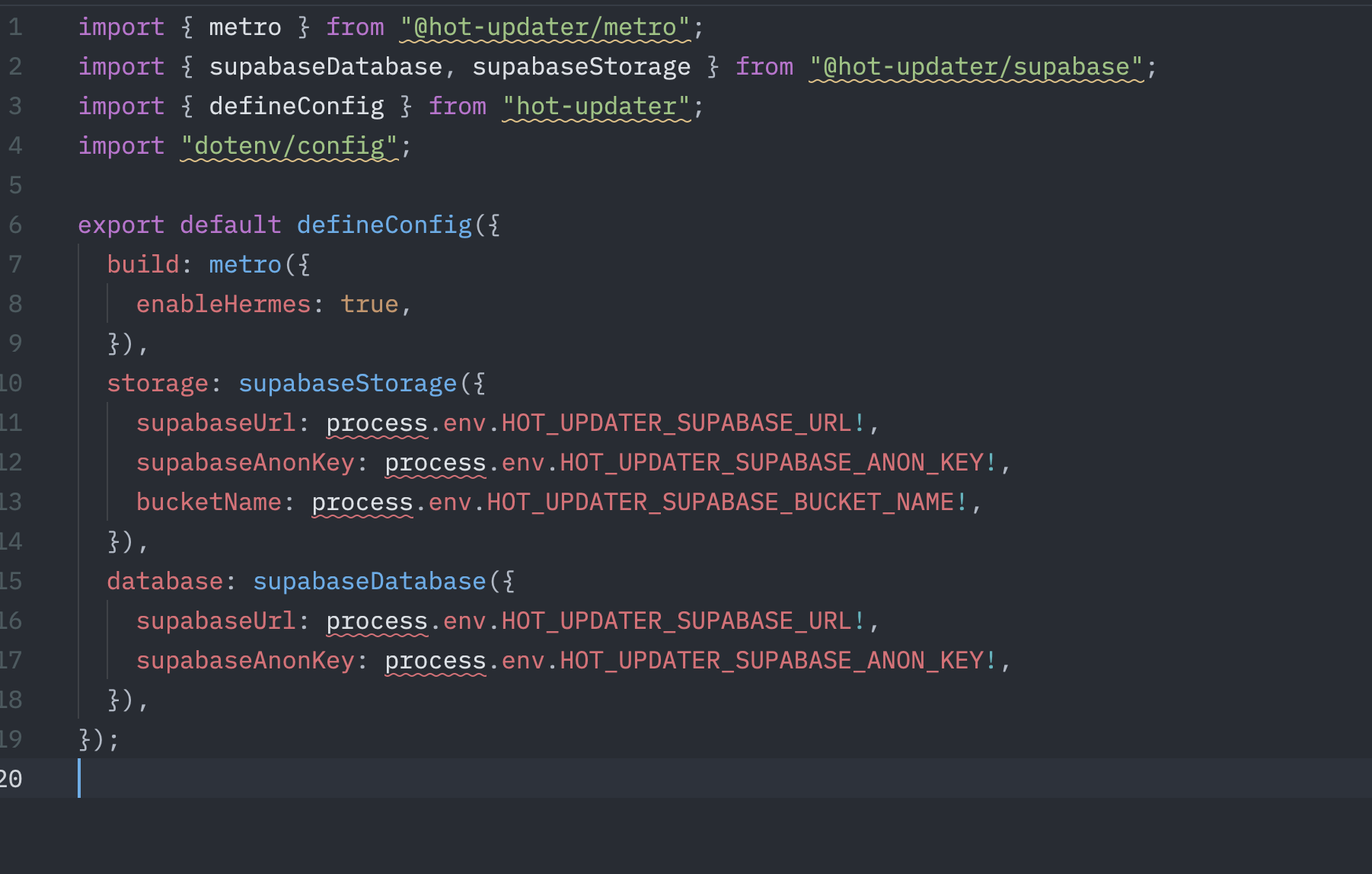This screenshot has height=874, width=1372.
Task: Click the "@hot-updater/metro" import string
Action: [545, 27]
